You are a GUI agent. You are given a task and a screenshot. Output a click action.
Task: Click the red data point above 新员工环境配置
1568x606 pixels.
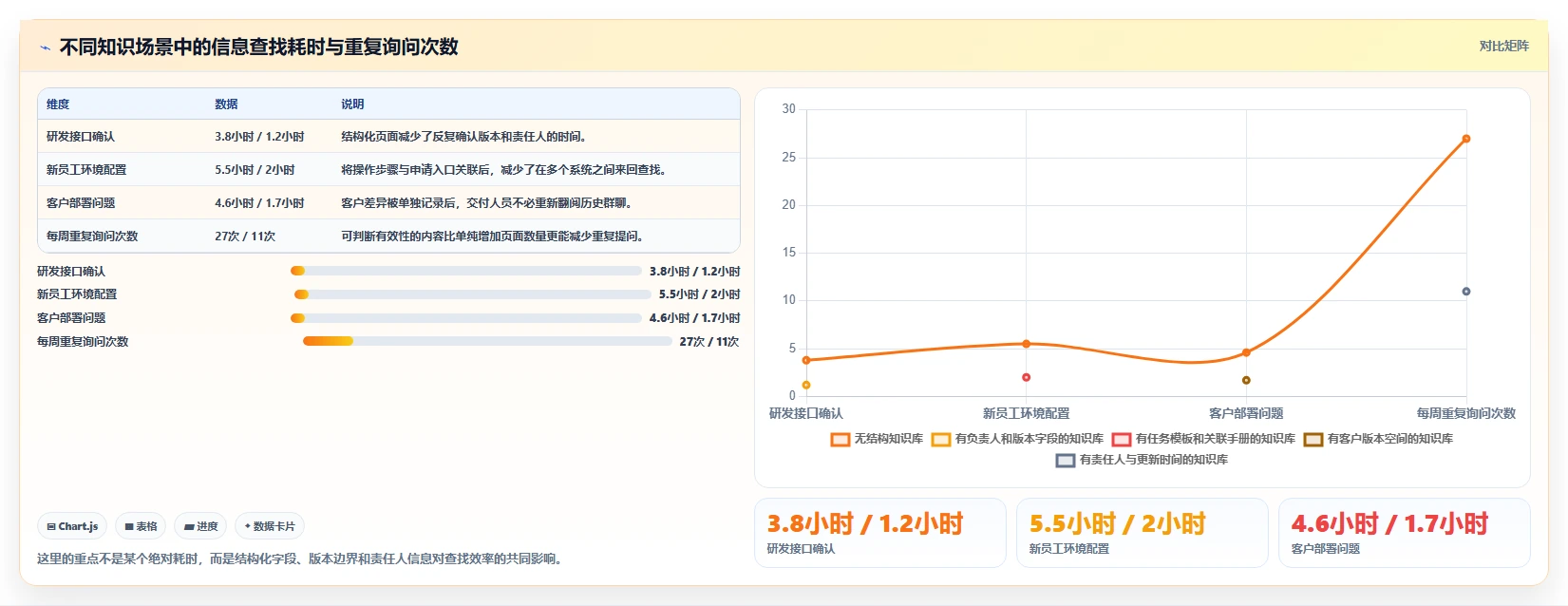(1027, 377)
